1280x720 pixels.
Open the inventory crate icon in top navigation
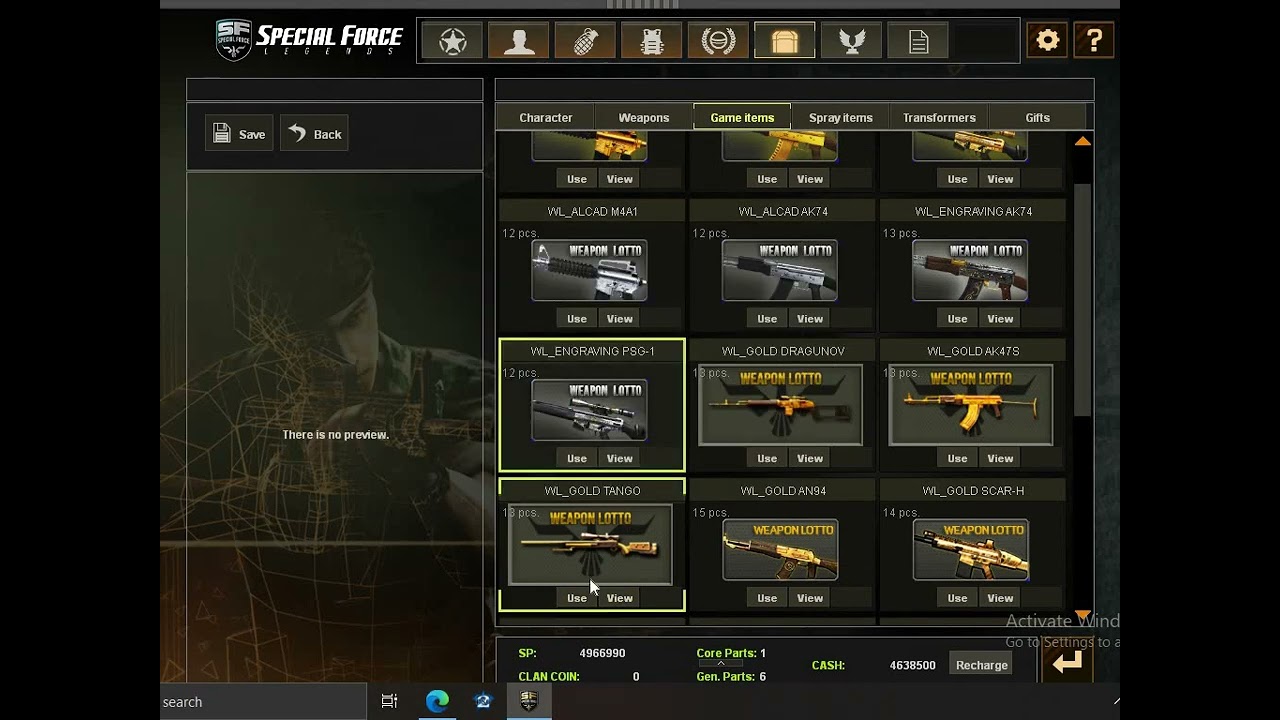point(785,41)
